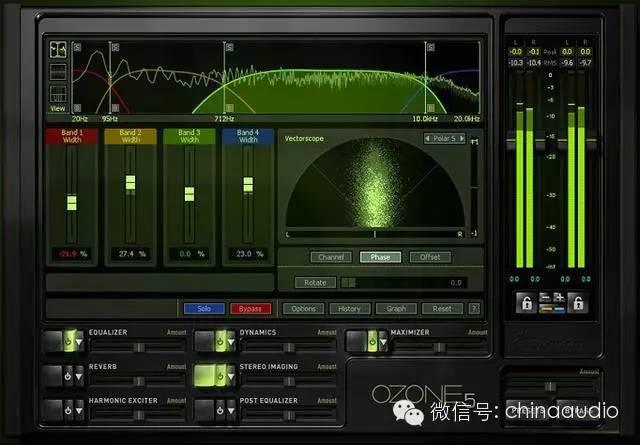This screenshot has width=640, height=445.
Task: Click the Options button
Action: tap(304, 309)
